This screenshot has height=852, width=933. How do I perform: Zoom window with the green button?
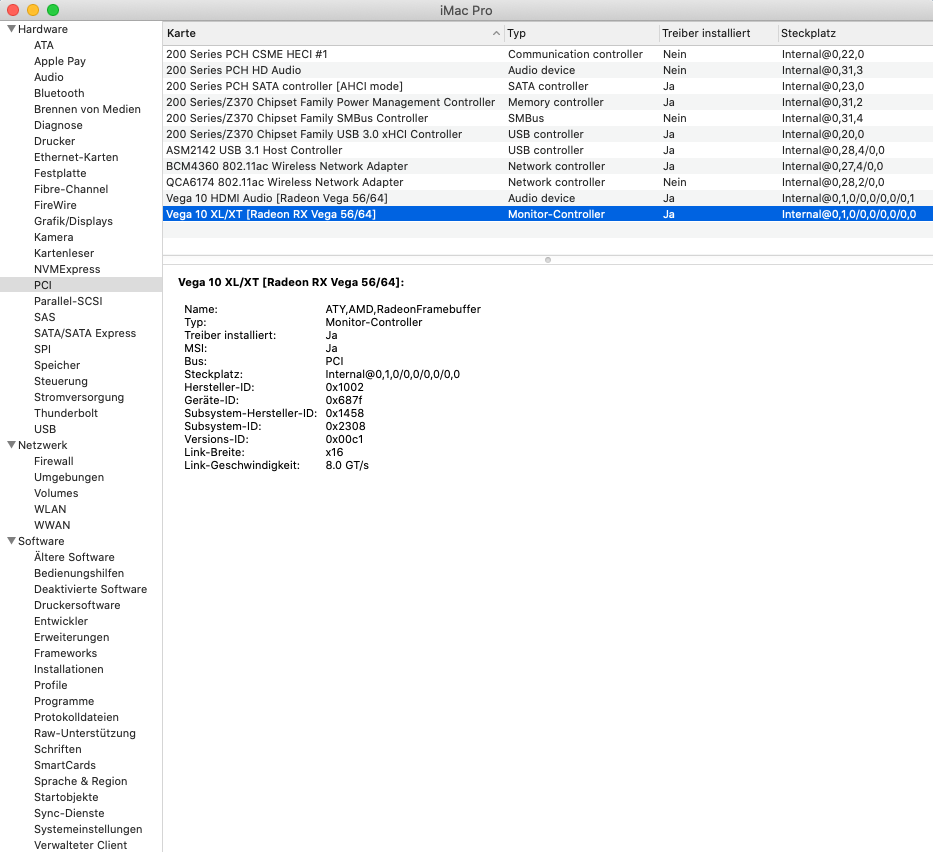coord(53,10)
